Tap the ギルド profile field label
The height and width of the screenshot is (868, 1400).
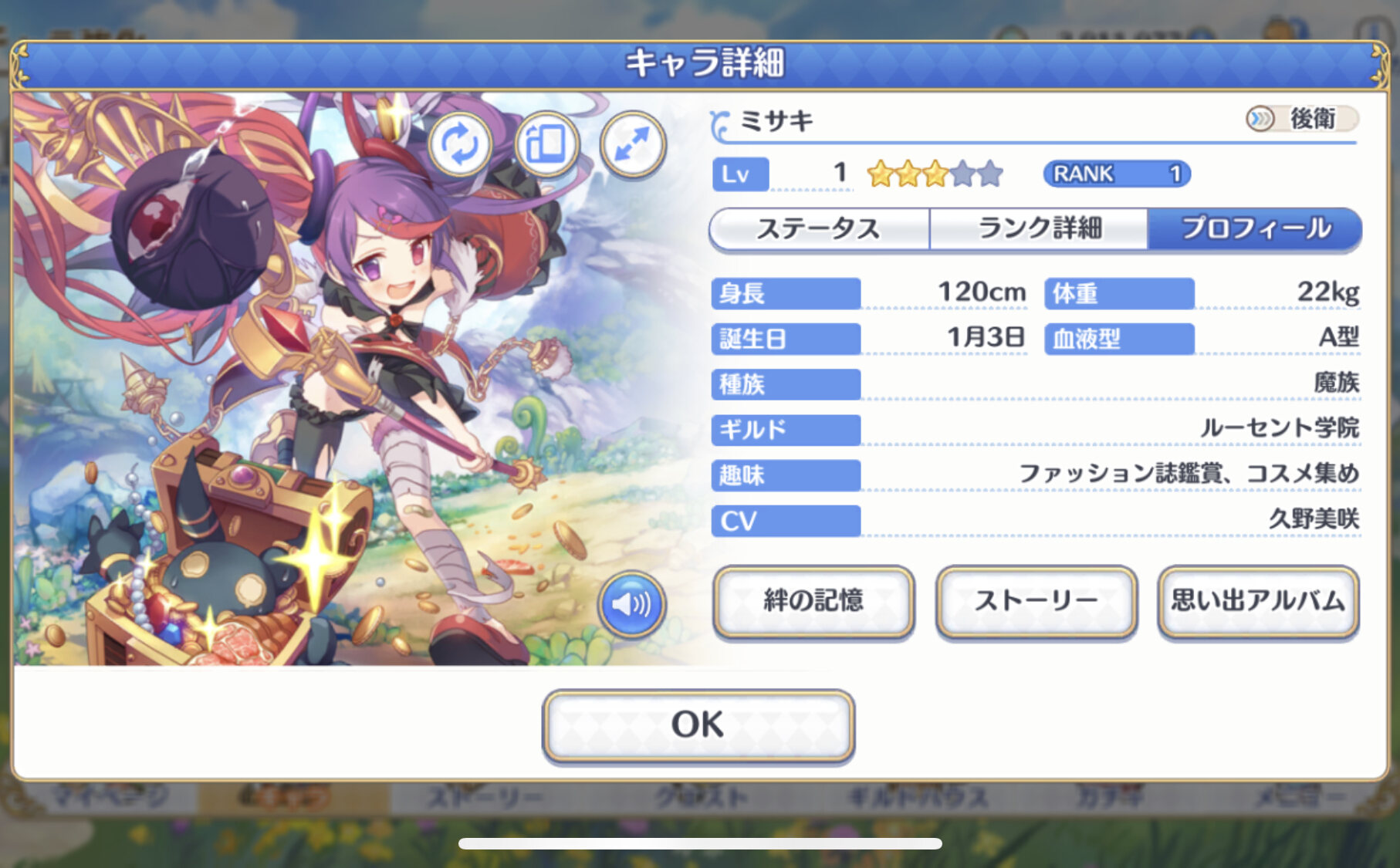click(x=786, y=430)
